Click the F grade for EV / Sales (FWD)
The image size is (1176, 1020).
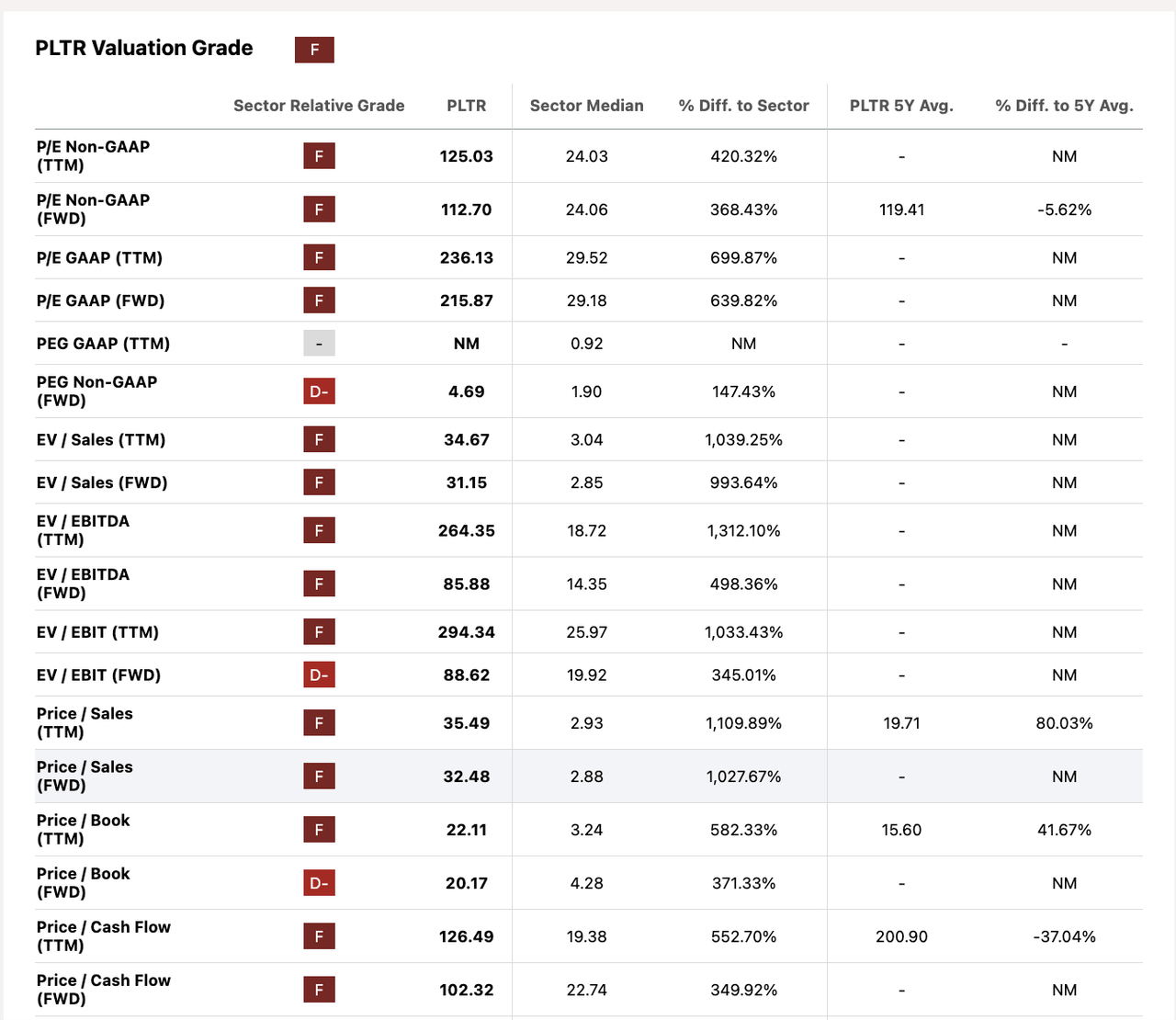[x=319, y=482]
